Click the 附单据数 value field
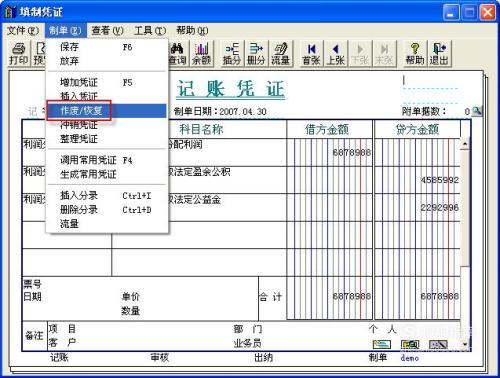This screenshot has height=378, width=500. click(467, 111)
